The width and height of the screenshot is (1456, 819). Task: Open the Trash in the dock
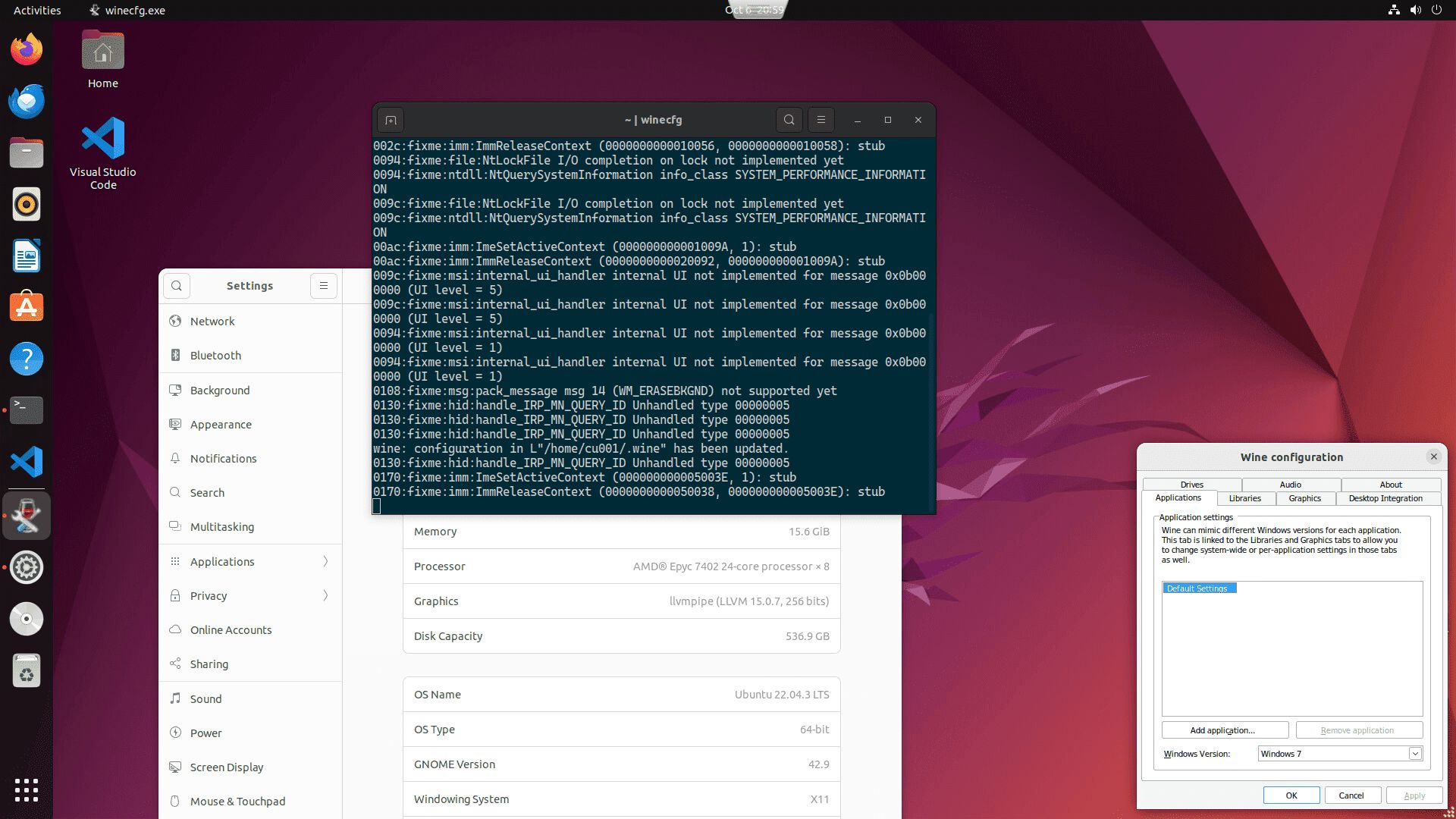[27, 670]
